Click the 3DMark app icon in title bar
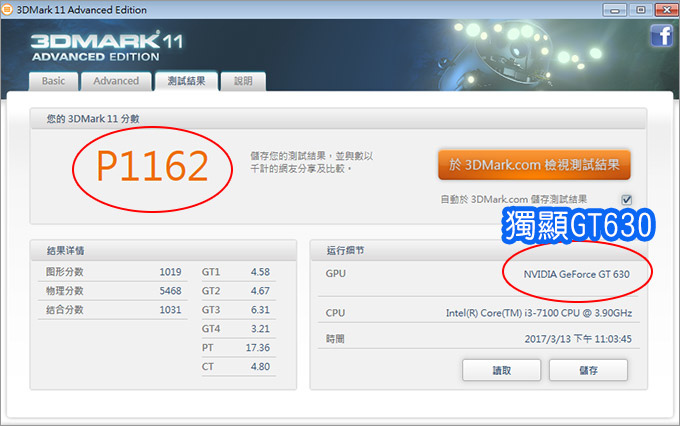Image resolution: width=680 pixels, height=426 pixels. (7, 10)
